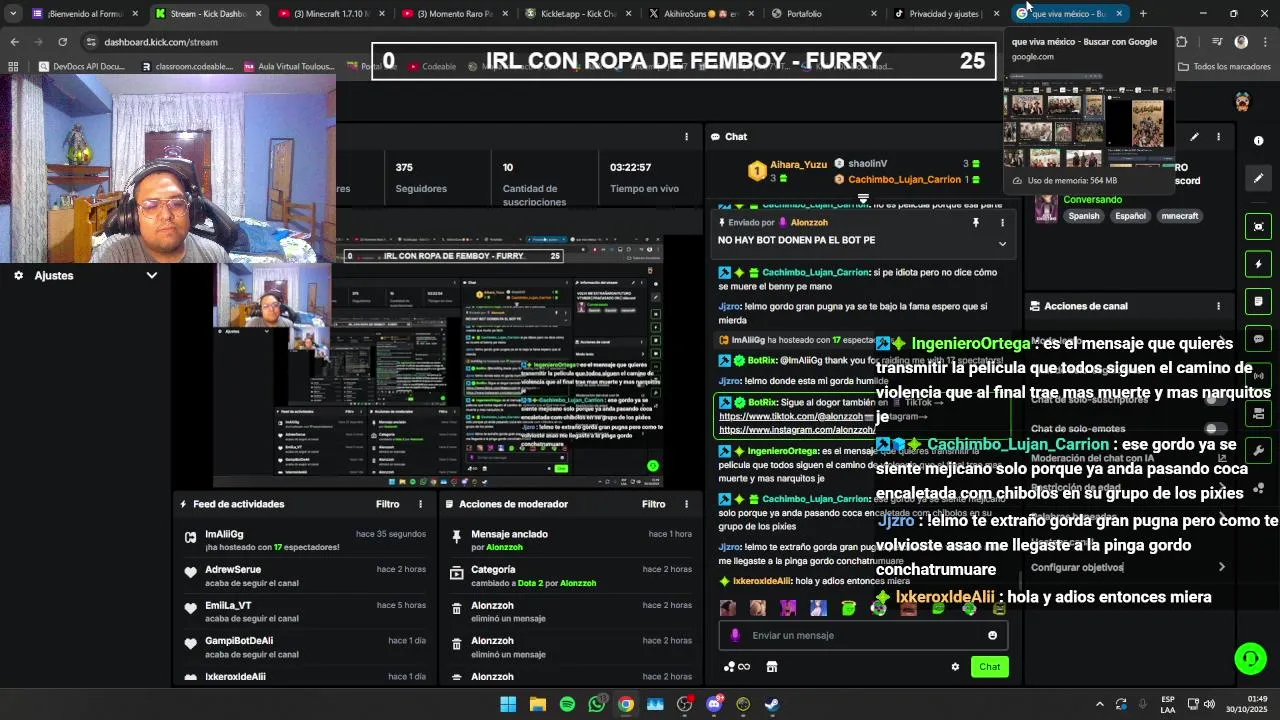Click the green support headset button
The height and width of the screenshot is (720, 1280).
[x=1250, y=658]
